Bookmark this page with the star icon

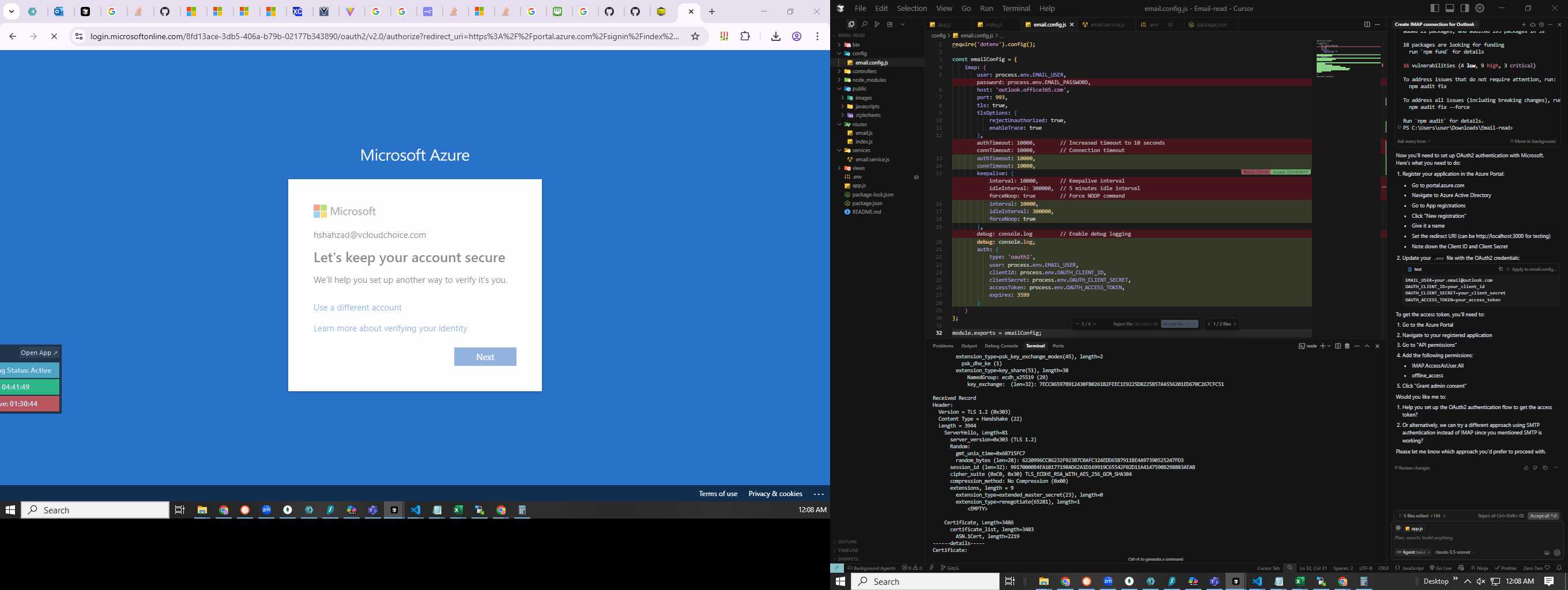(695, 36)
